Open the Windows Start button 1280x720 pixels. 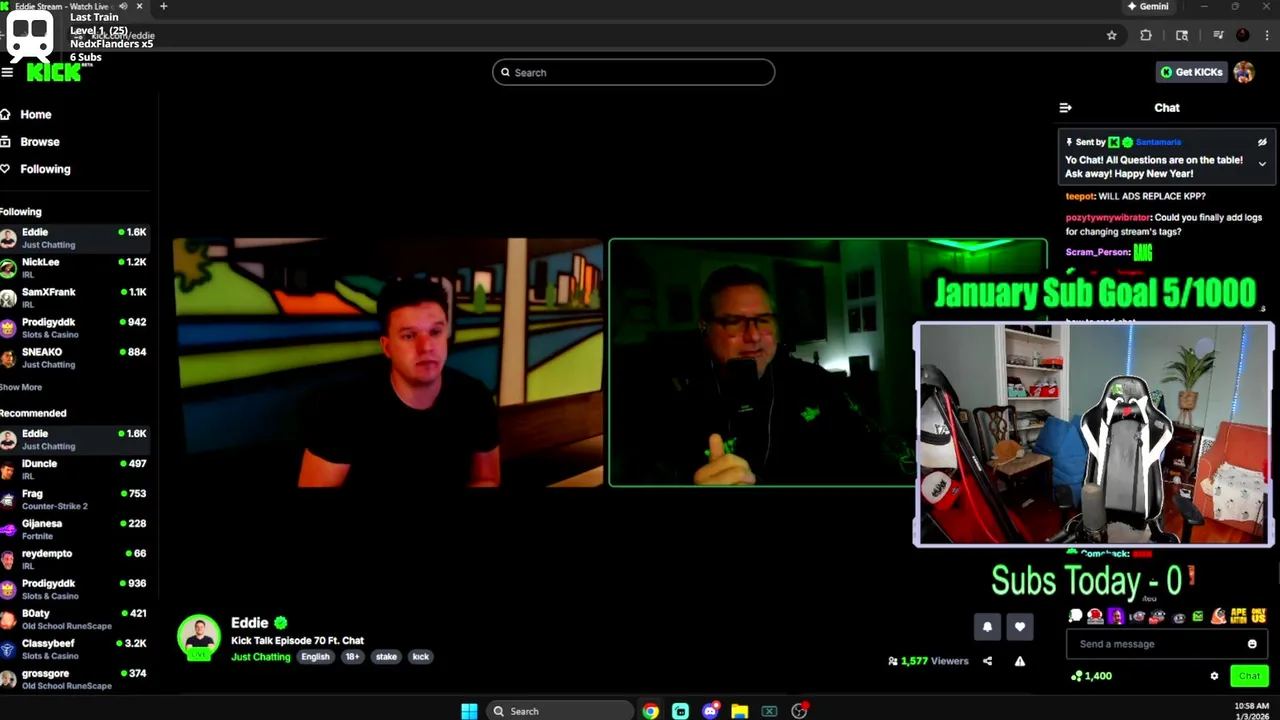pos(469,711)
